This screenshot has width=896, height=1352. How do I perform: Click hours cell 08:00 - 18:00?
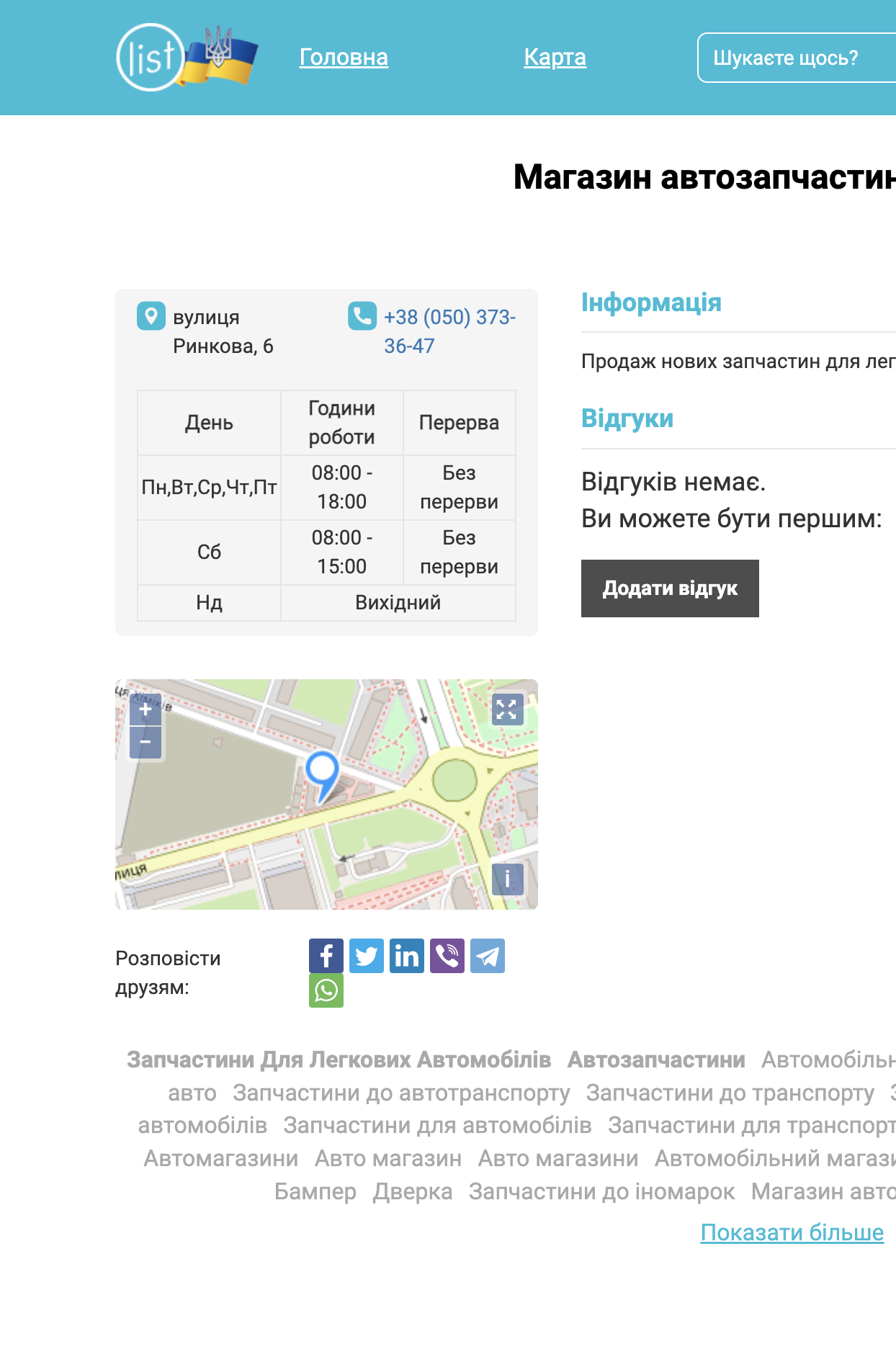click(x=342, y=488)
